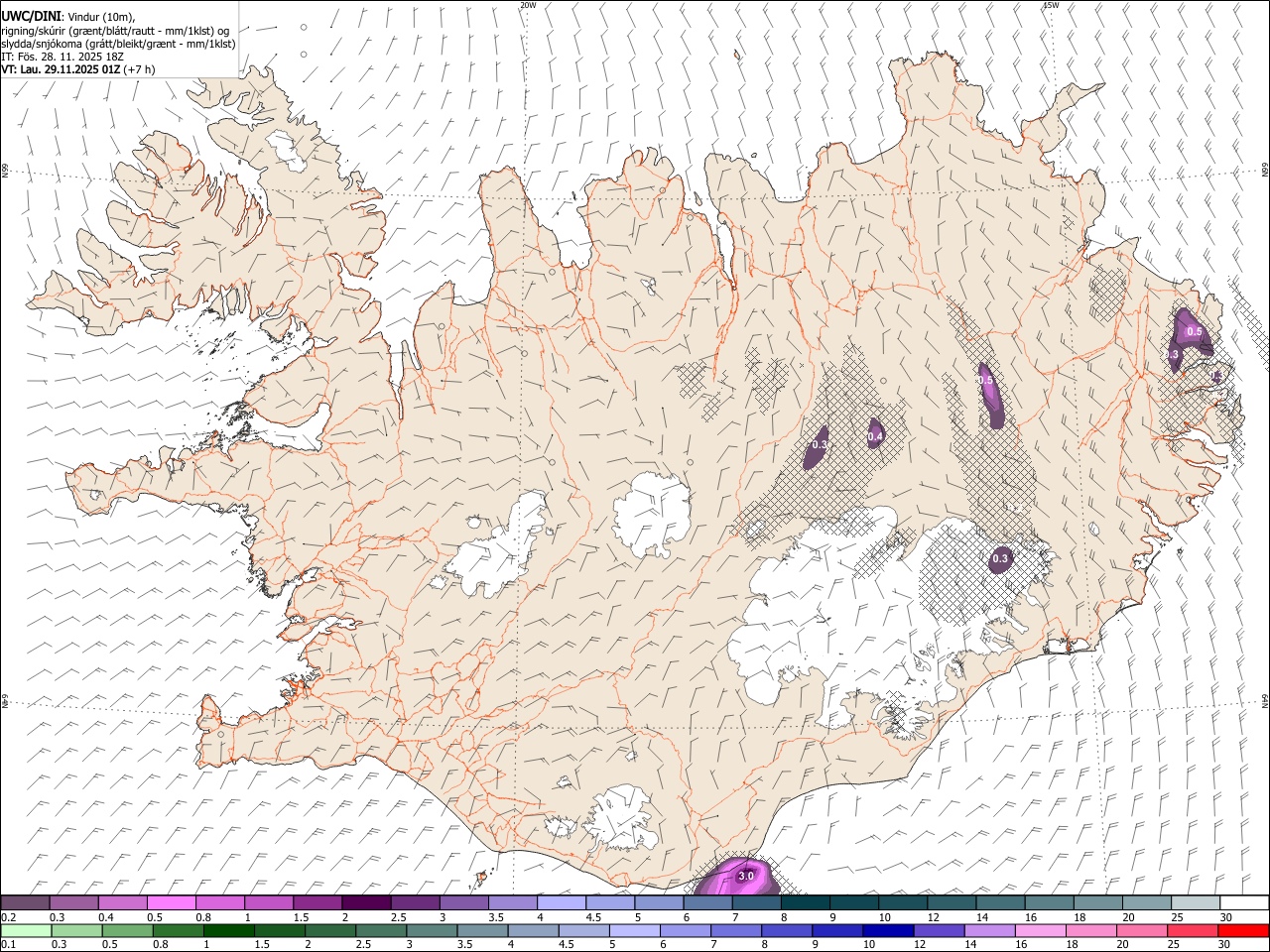Click the 0.3 label on the Vatnajökull glacier patch
1270x952 pixels.
click(1000, 559)
